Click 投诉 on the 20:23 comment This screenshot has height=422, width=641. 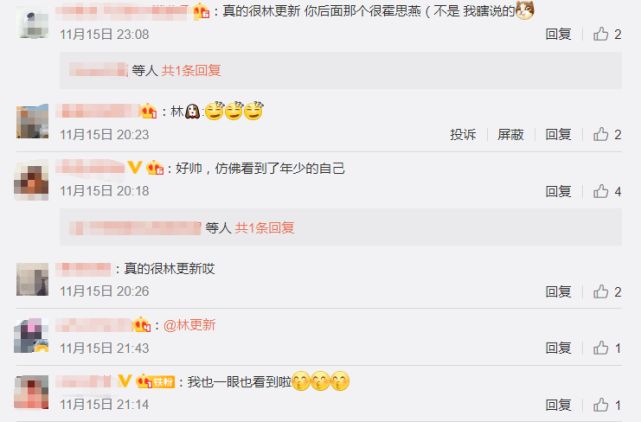click(x=463, y=134)
